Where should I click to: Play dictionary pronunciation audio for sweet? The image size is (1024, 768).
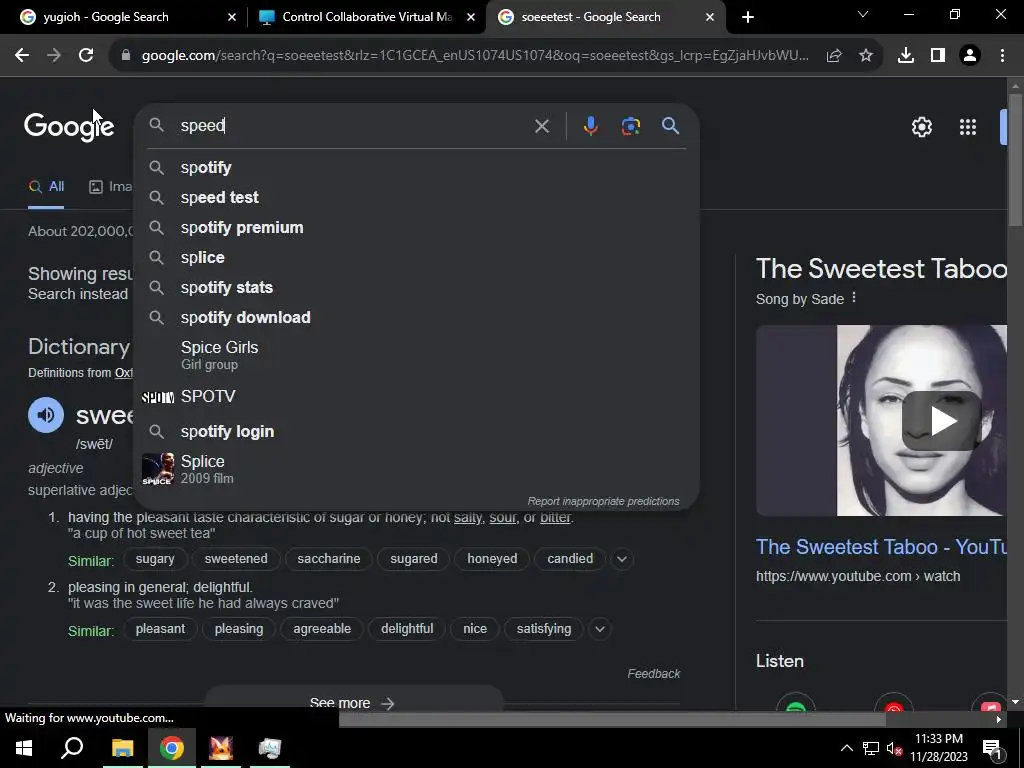click(x=46, y=415)
